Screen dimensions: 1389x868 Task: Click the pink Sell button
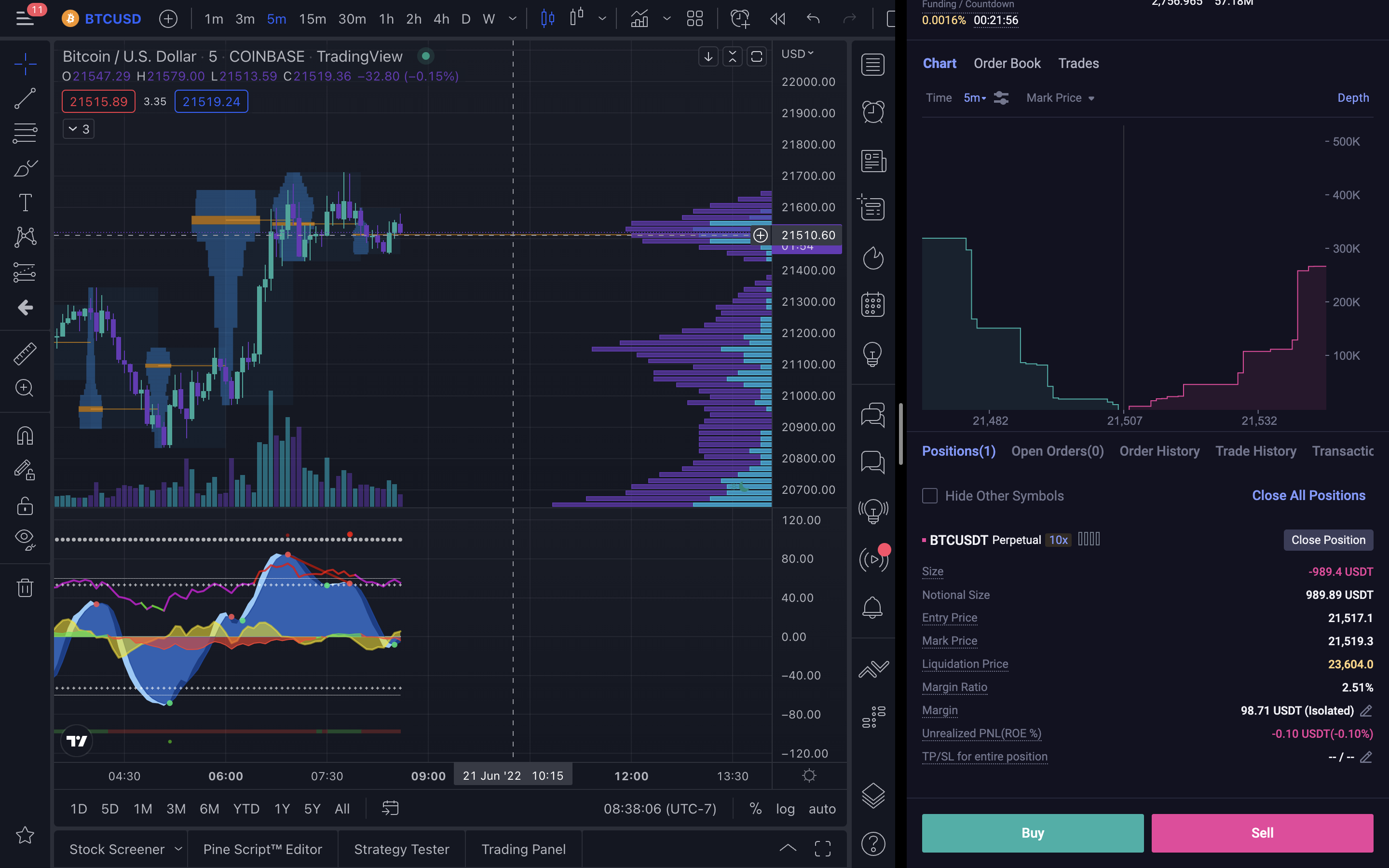pyautogui.click(x=1262, y=833)
